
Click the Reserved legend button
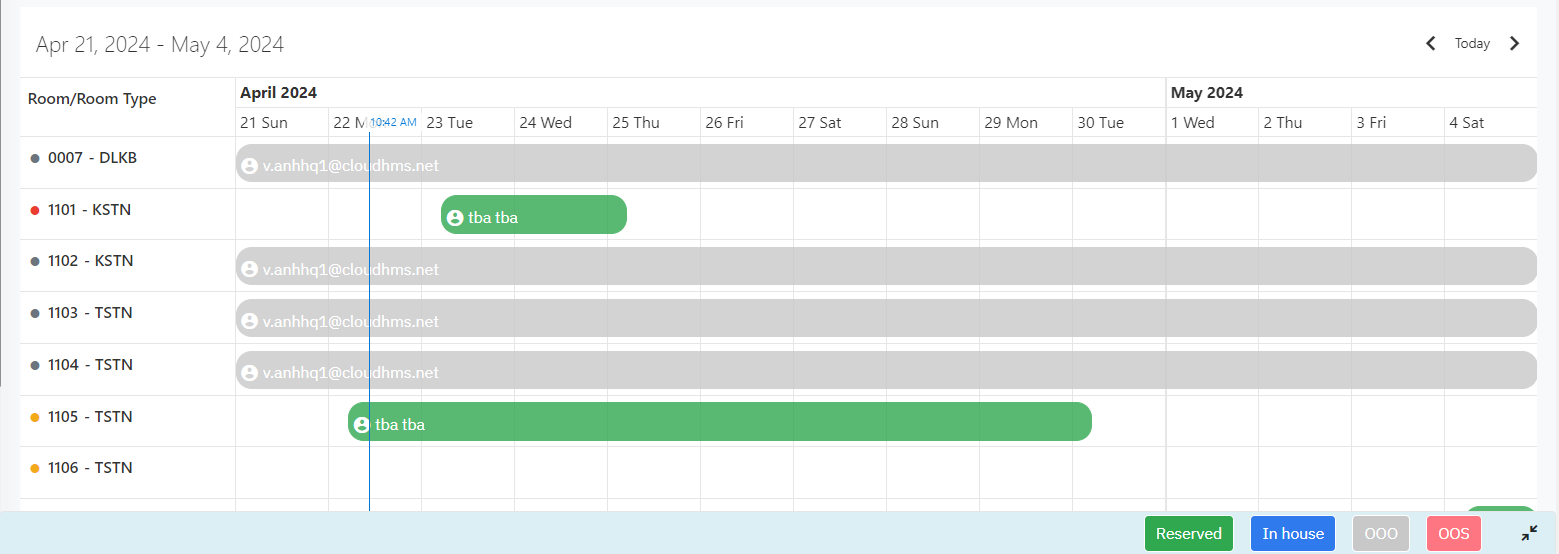point(1188,533)
